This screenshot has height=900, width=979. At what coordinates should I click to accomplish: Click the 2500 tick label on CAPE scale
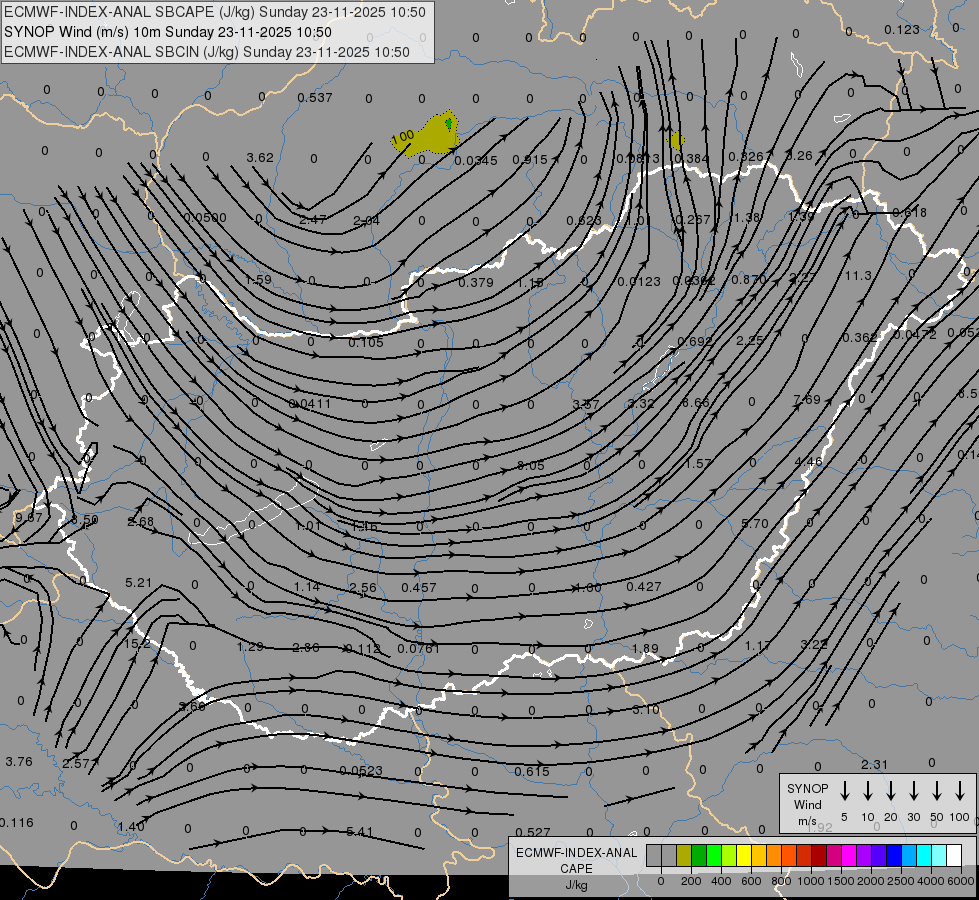tap(901, 881)
